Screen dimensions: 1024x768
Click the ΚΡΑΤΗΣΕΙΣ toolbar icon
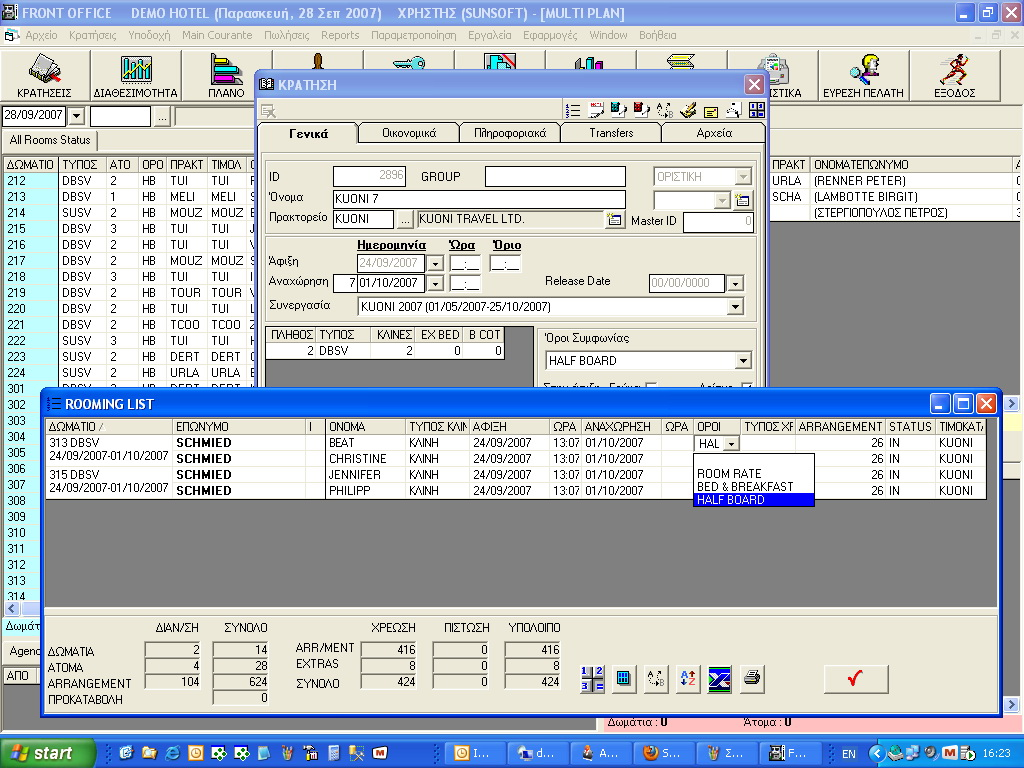tap(44, 77)
